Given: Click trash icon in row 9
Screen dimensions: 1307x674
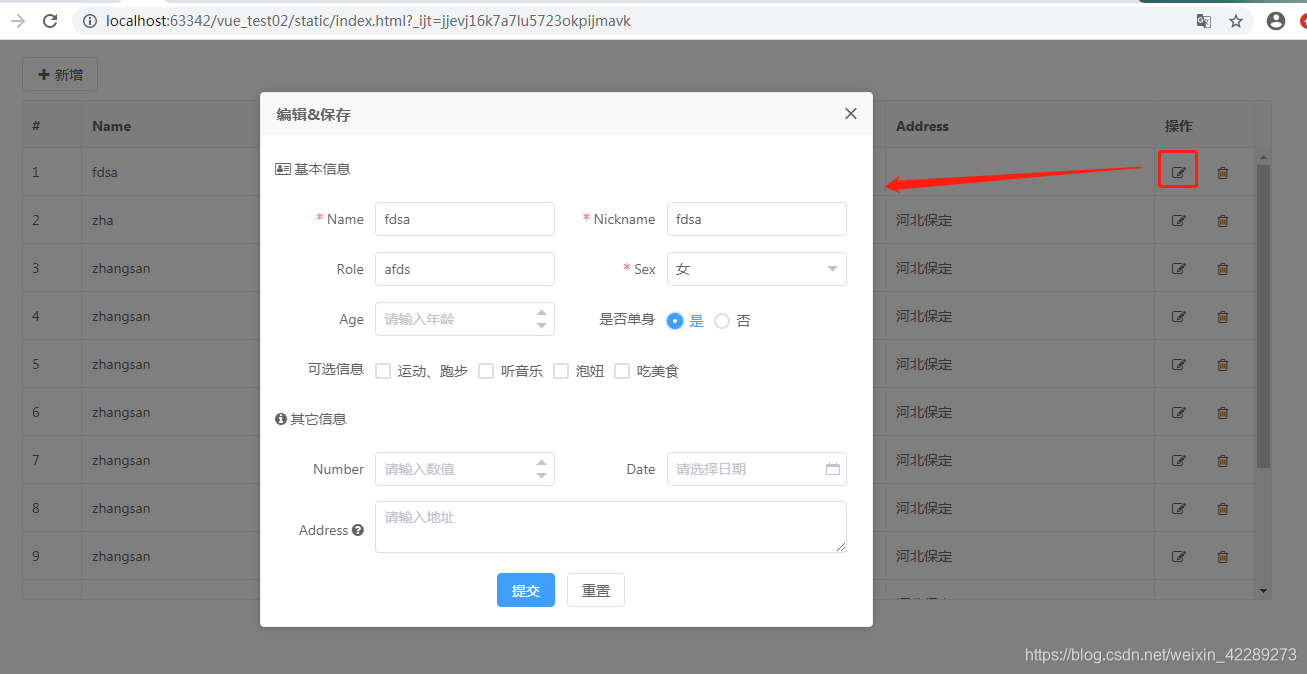Looking at the screenshot, I should pos(1222,556).
